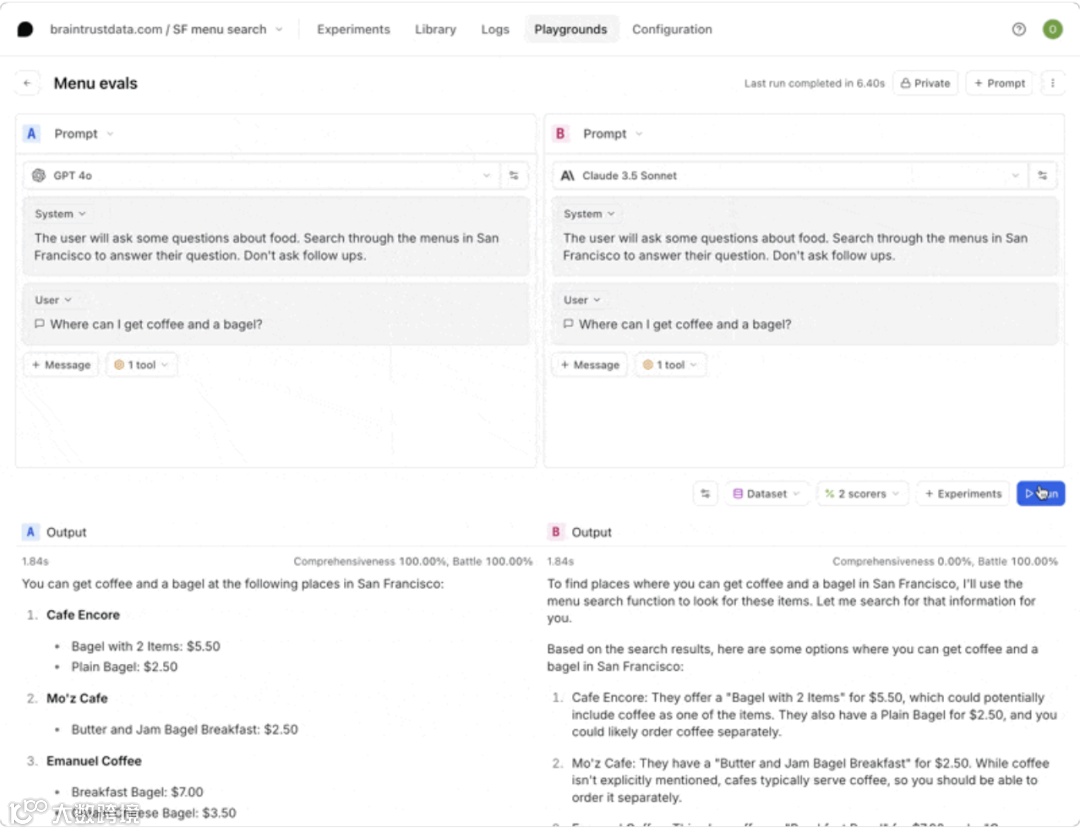The width and height of the screenshot is (1080, 833).
Task: Select the Playgrounds tab
Action: click(571, 30)
